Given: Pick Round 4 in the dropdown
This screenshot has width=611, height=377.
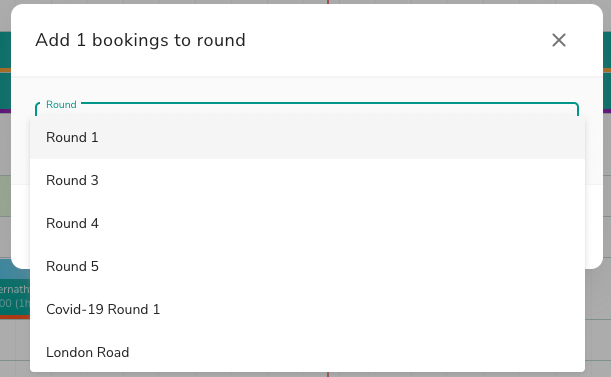Looking at the screenshot, I should point(307,223).
